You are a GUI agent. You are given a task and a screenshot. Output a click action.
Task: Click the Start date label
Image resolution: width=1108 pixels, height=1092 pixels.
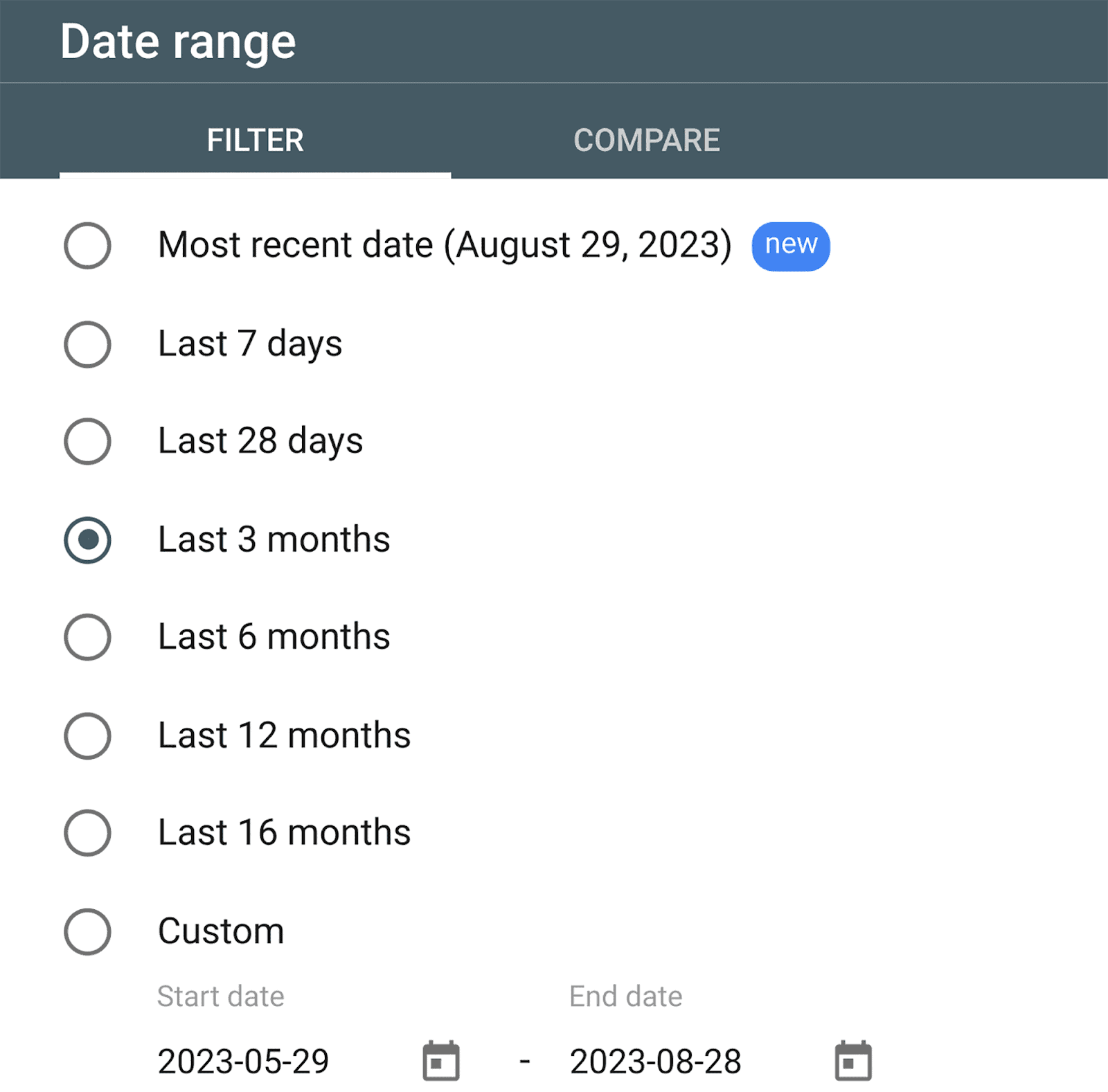click(x=221, y=997)
